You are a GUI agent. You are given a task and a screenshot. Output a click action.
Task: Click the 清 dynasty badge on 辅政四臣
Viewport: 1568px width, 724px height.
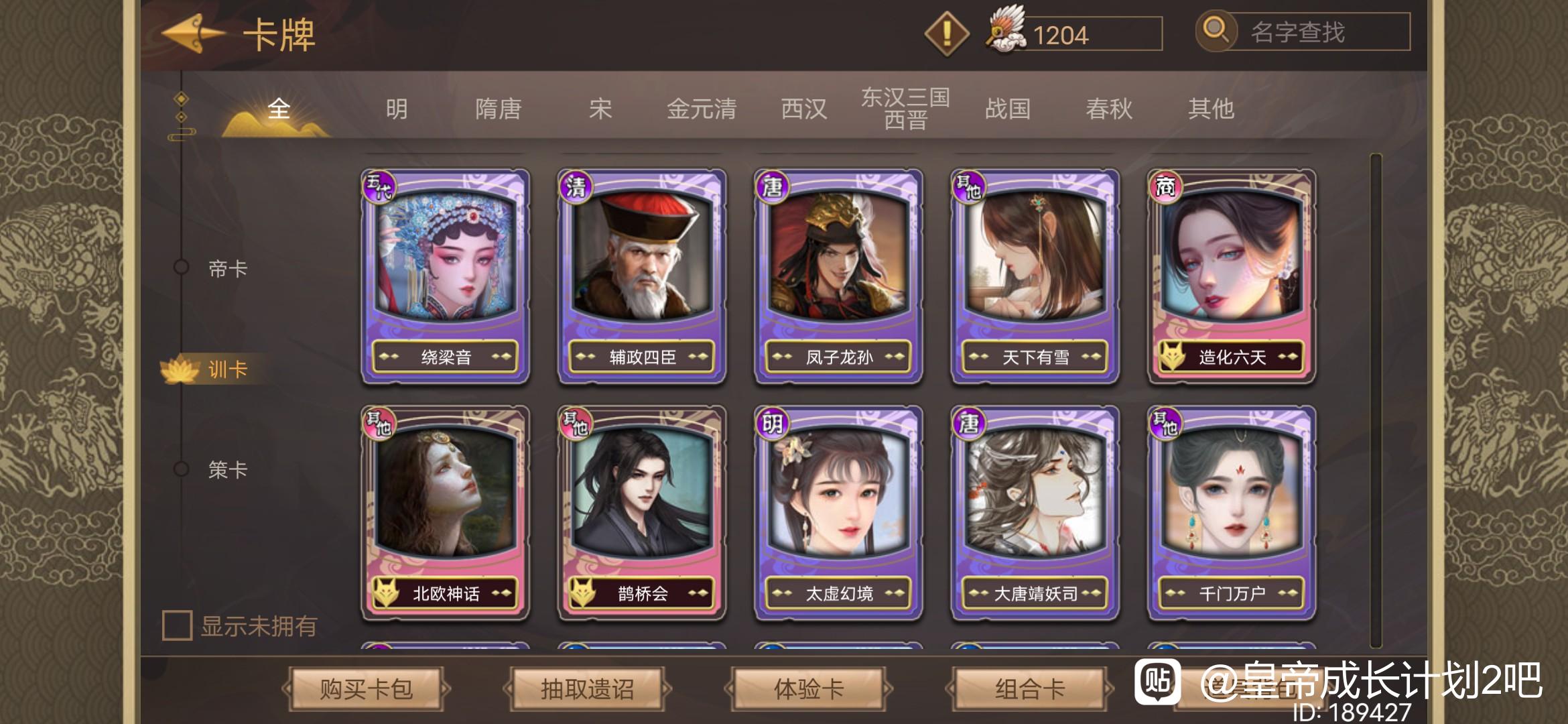point(575,186)
